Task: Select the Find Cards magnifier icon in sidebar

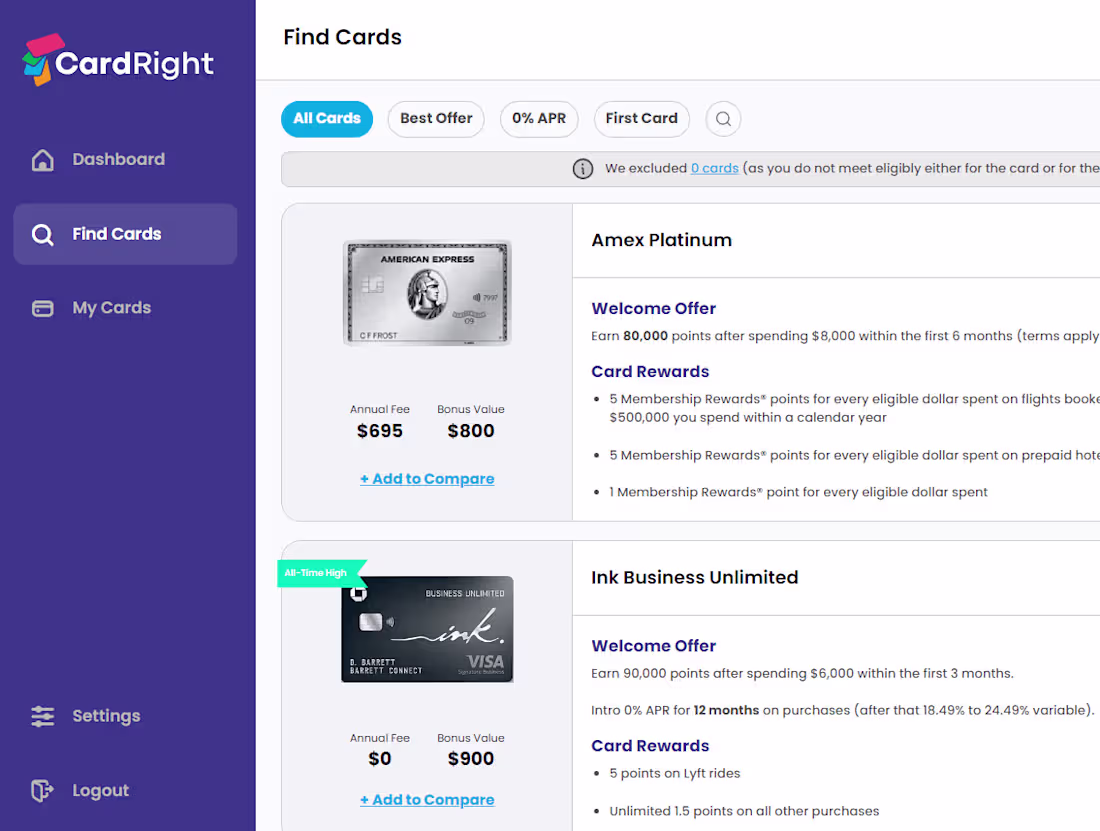Action: (x=42, y=233)
